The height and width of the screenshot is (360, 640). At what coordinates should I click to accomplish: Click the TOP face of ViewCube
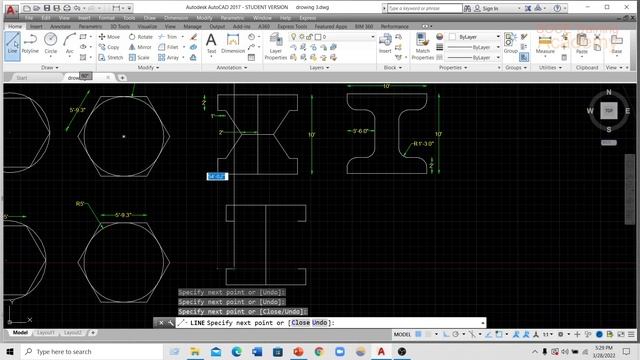(609, 111)
